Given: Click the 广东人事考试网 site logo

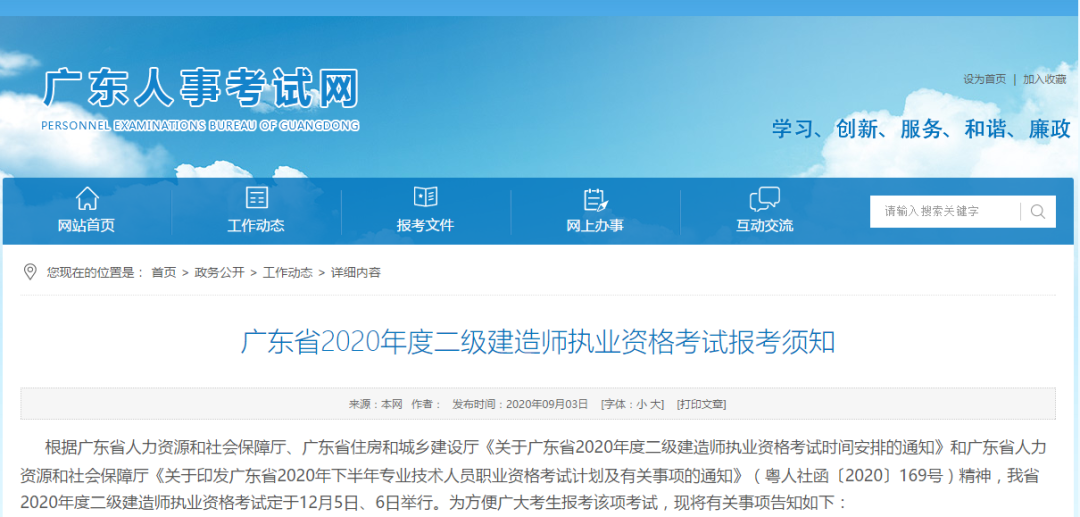Looking at the screenshot, I should click(201, 89).
